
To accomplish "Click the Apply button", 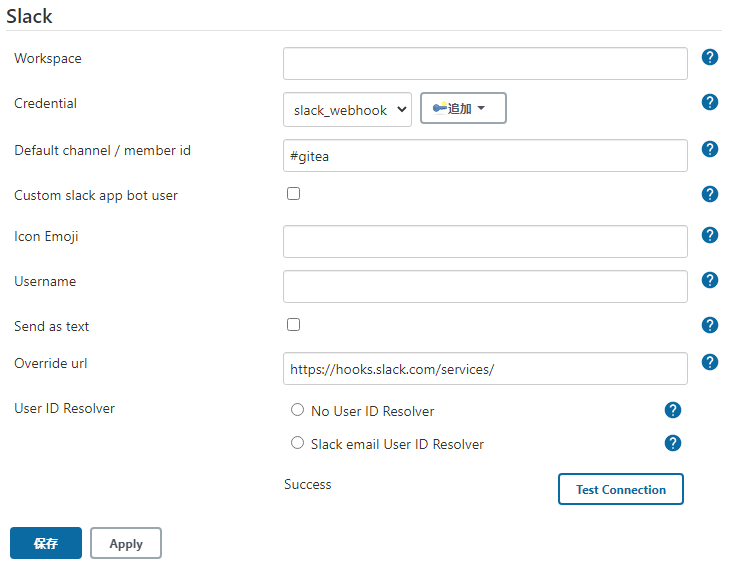I will (x=126, y=544).
